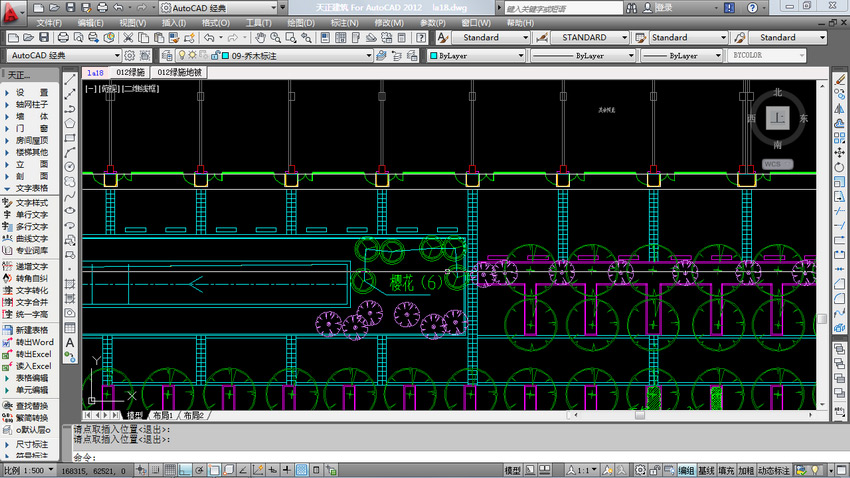Toggle Polar Tracking in status bar

(x=199, y=470)
